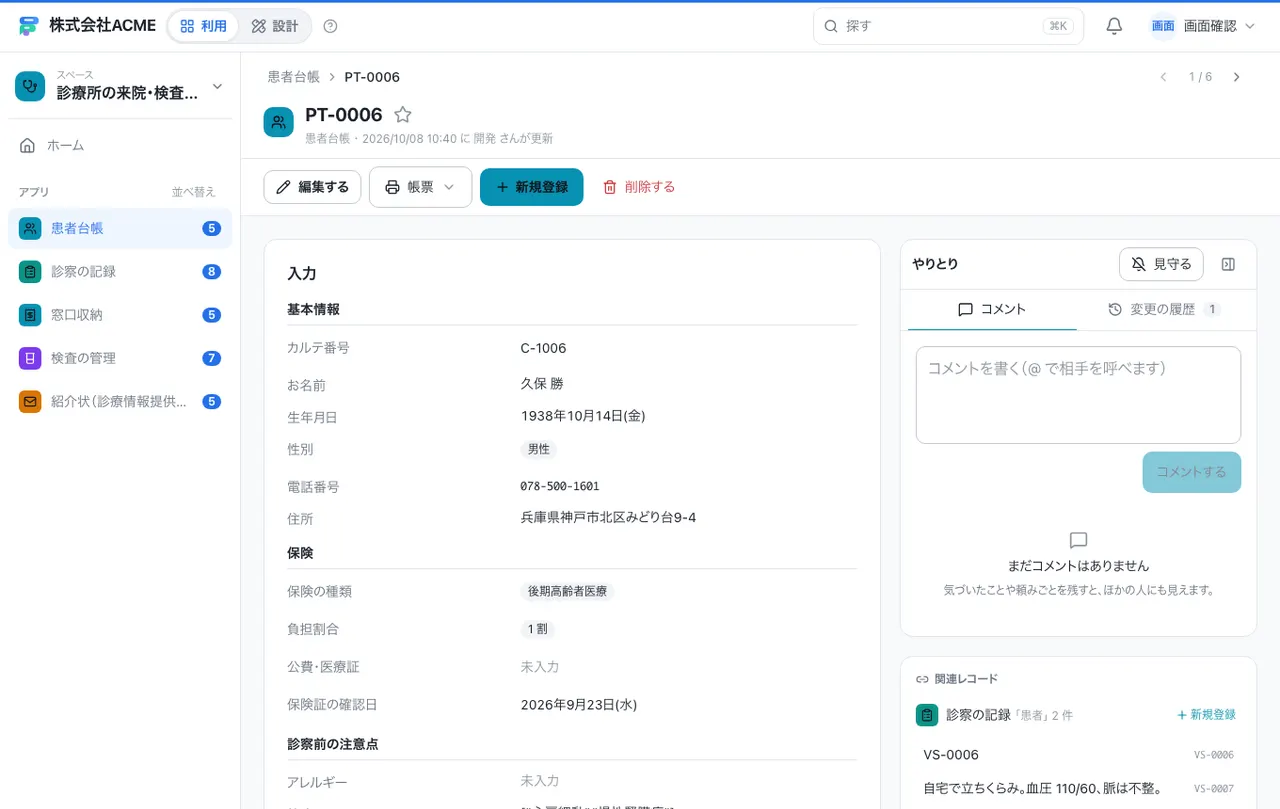Expand the space selector chevron
This screenshot has width=1280, height=809.
click(217, 86)
